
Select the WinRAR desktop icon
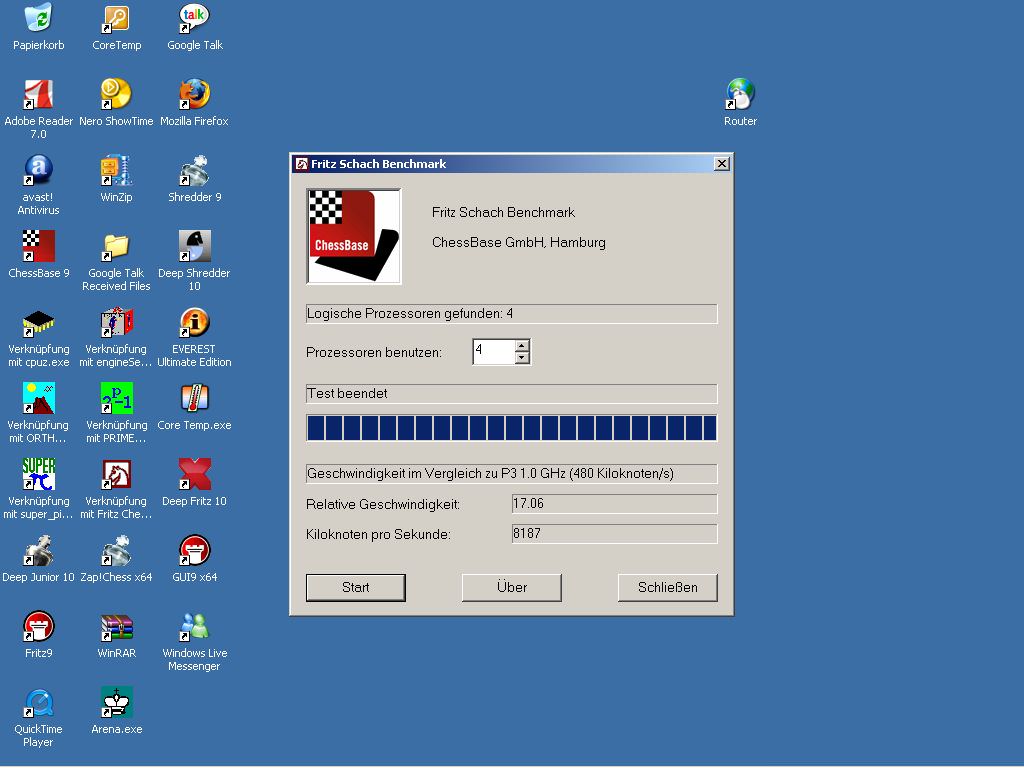point(116,626)
